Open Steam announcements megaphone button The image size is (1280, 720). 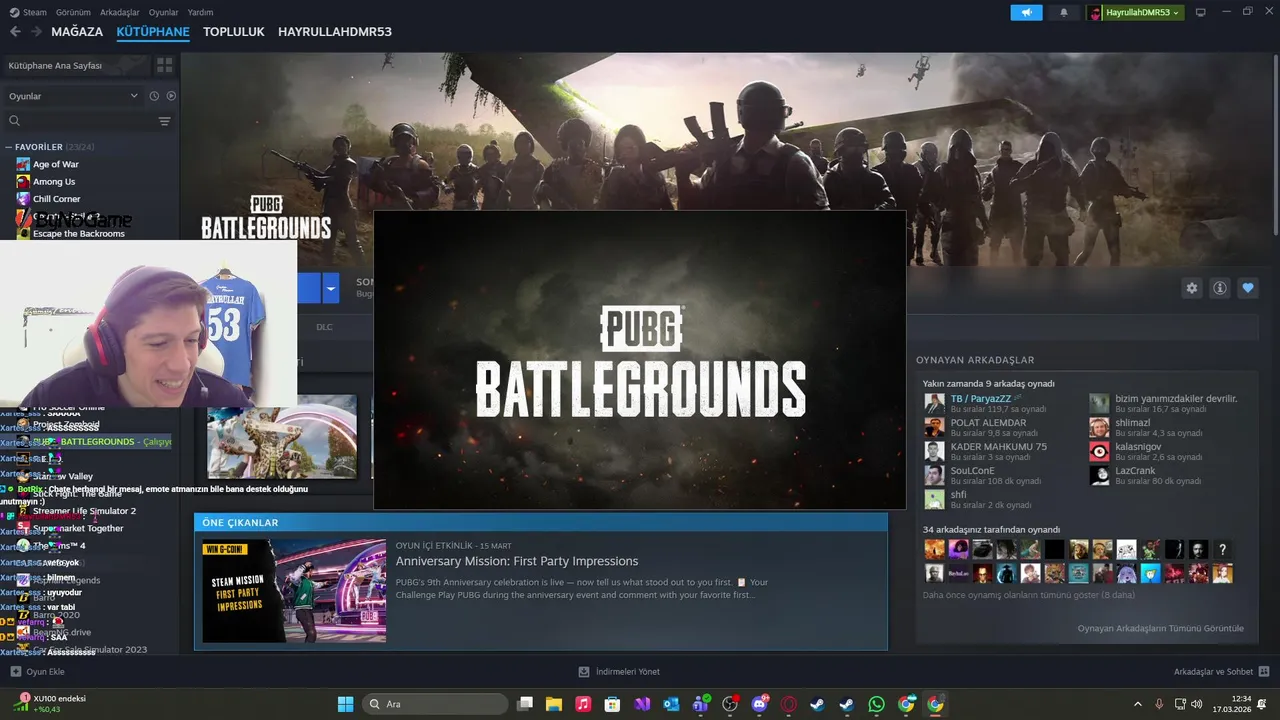(1026, 12)
